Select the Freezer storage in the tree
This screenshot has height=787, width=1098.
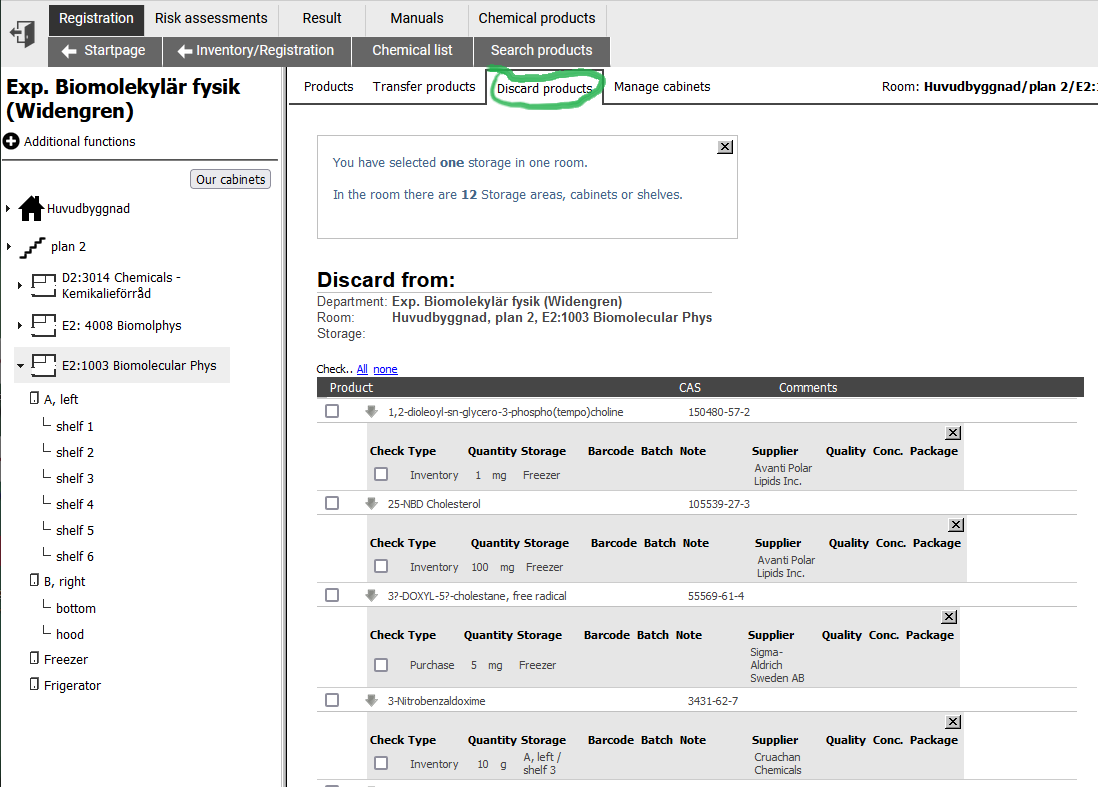66,660
